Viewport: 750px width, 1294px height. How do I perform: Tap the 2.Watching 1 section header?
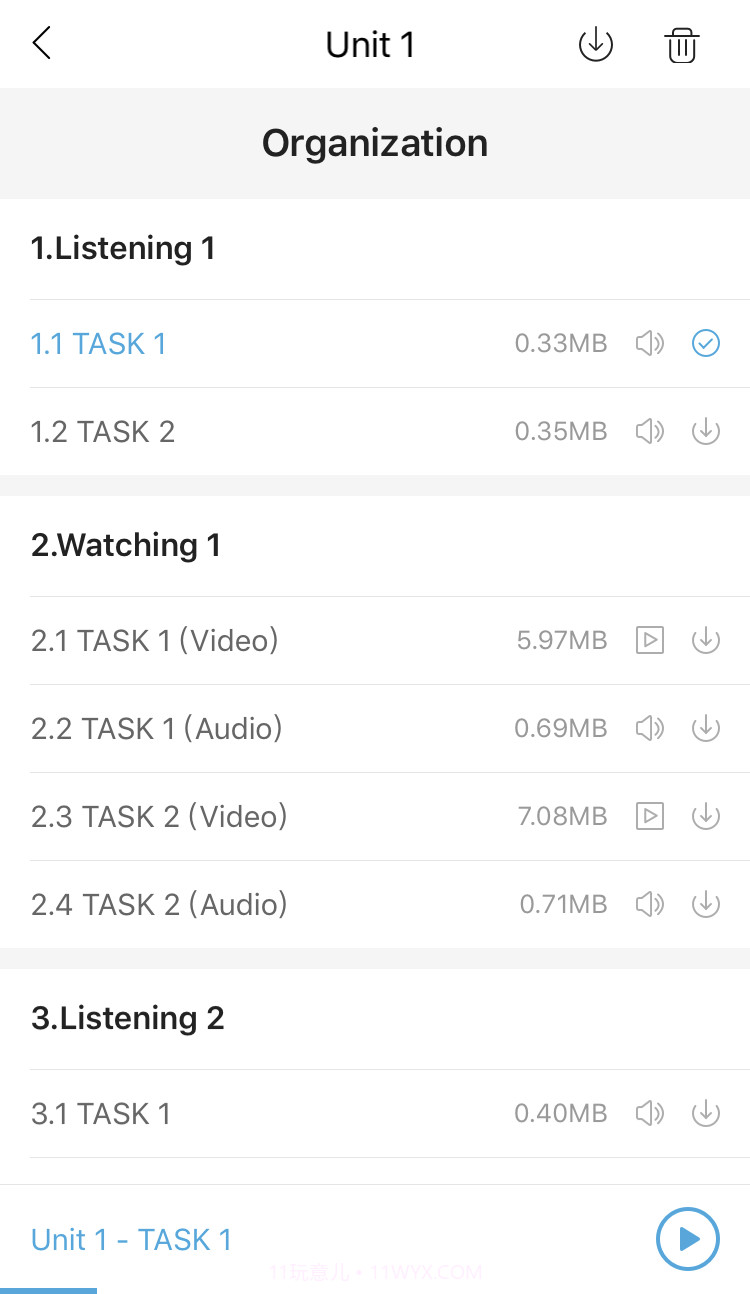(x=126, y=545)
